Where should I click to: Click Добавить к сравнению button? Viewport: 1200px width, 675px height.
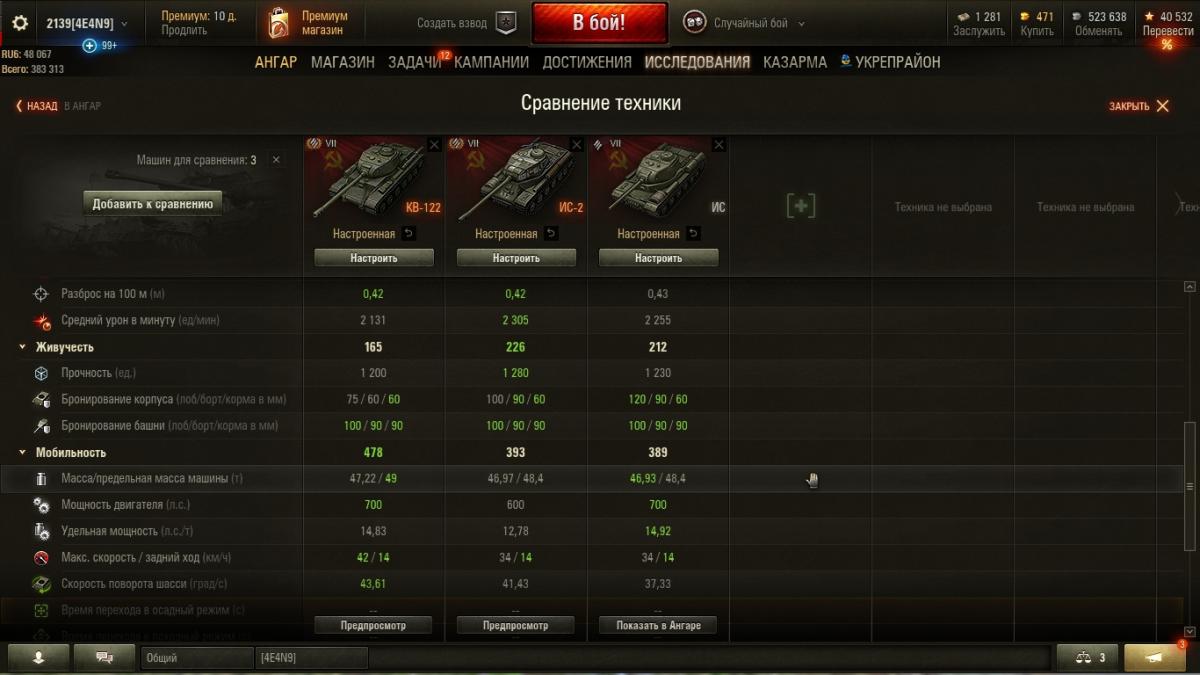(153, 204)
